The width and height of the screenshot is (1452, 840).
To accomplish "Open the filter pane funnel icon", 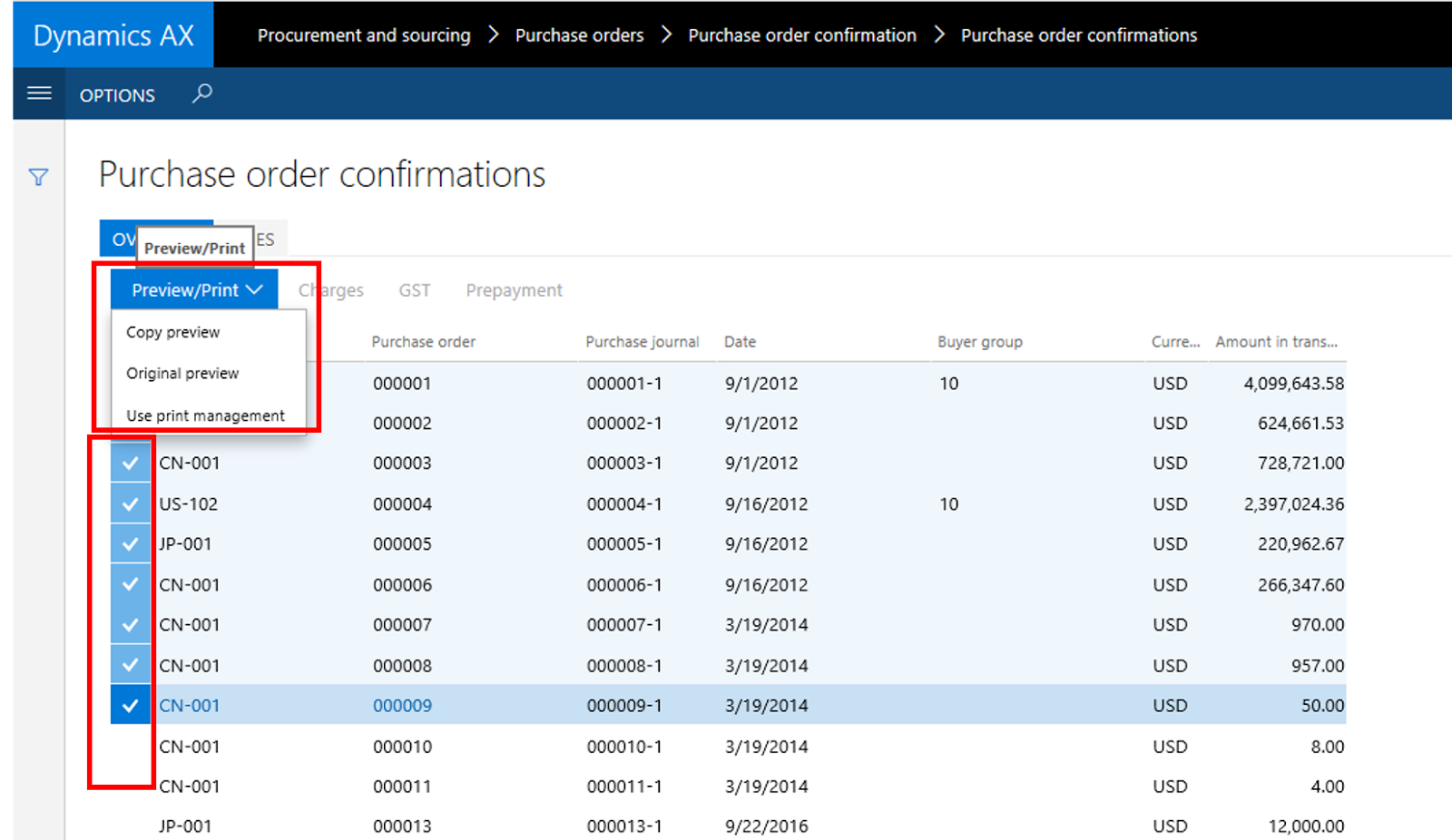I will tap(37, 178).
